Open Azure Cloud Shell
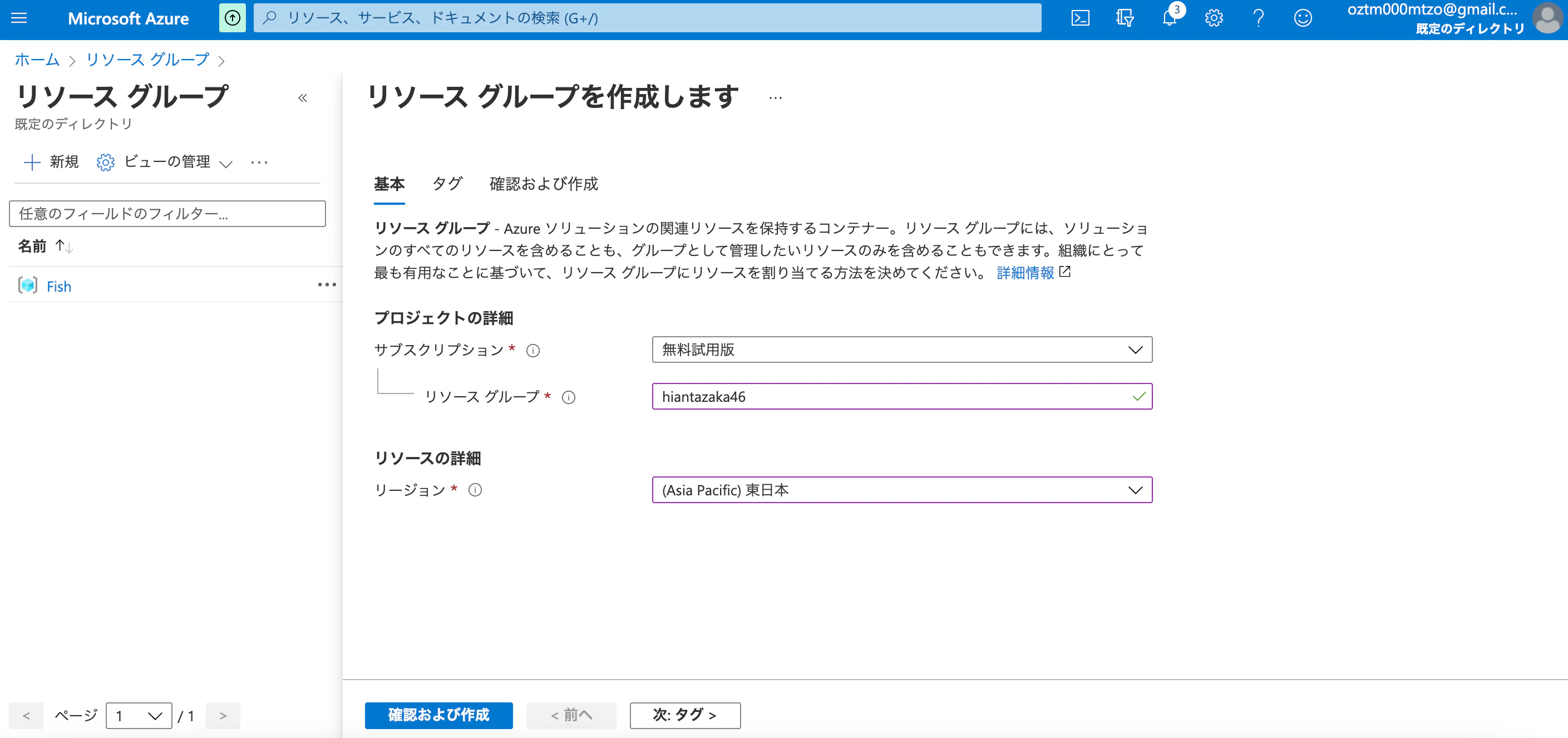Viewport: 1568px width, 738px height. pos(1081,18)
